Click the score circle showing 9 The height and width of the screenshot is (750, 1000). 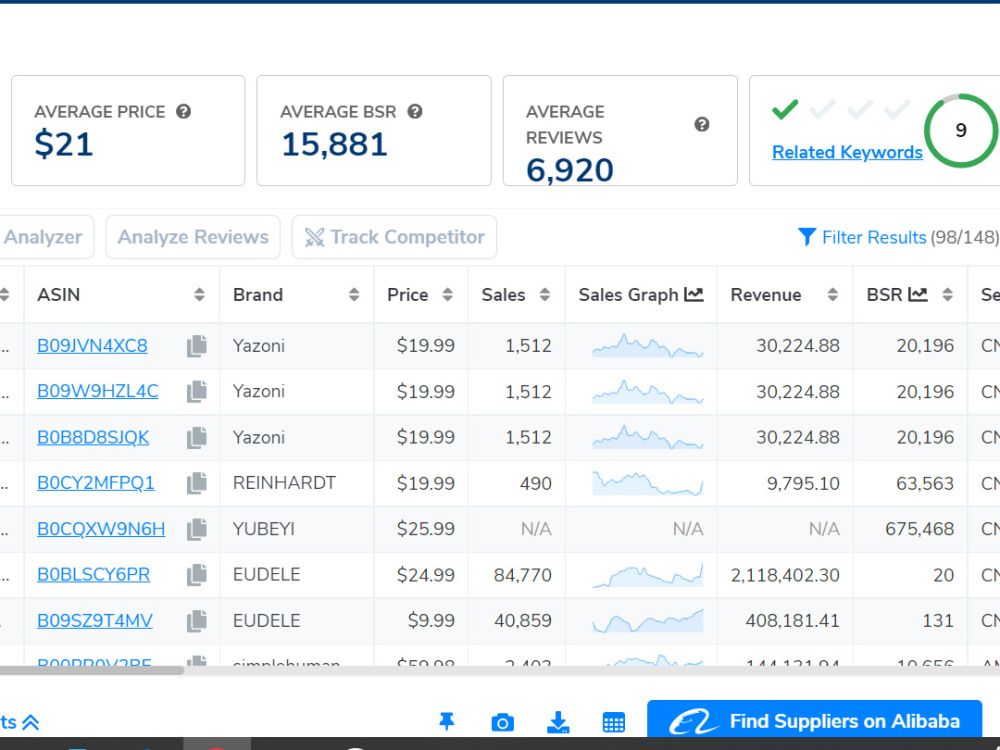[960, 131]
